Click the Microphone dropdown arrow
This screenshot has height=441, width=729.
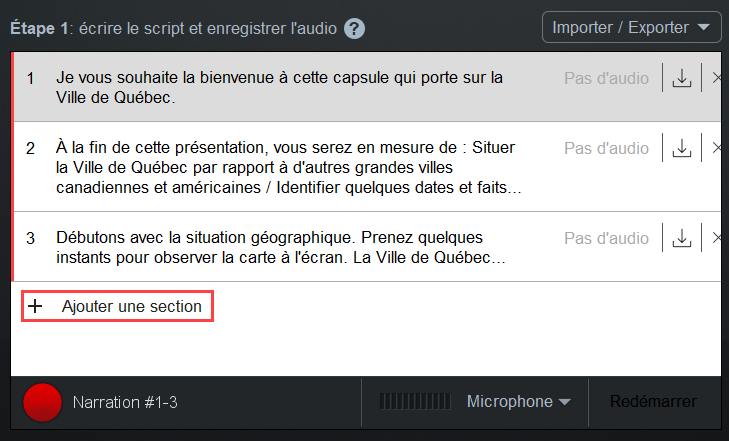click(564, 402)
